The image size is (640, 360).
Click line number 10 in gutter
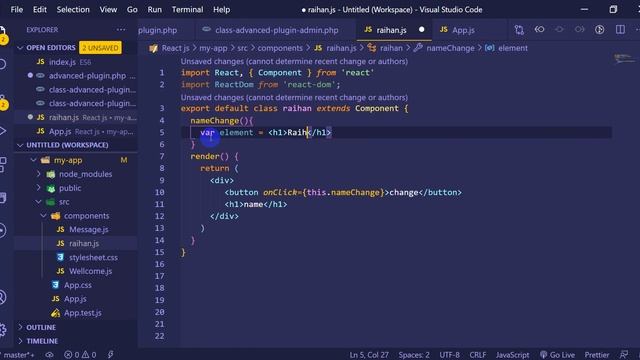click(x=160, y=192)
